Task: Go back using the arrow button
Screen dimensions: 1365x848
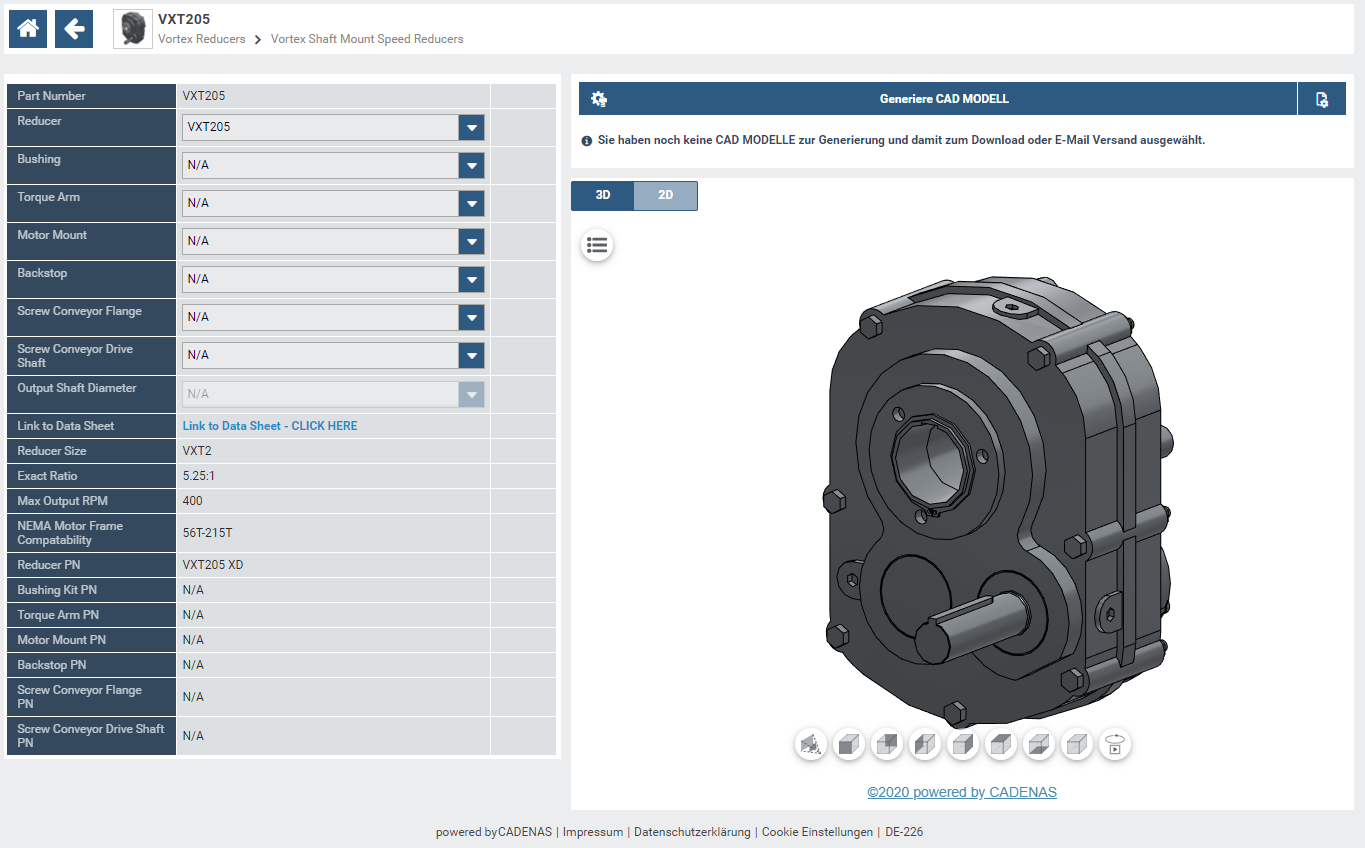Action: click(74, 29)
